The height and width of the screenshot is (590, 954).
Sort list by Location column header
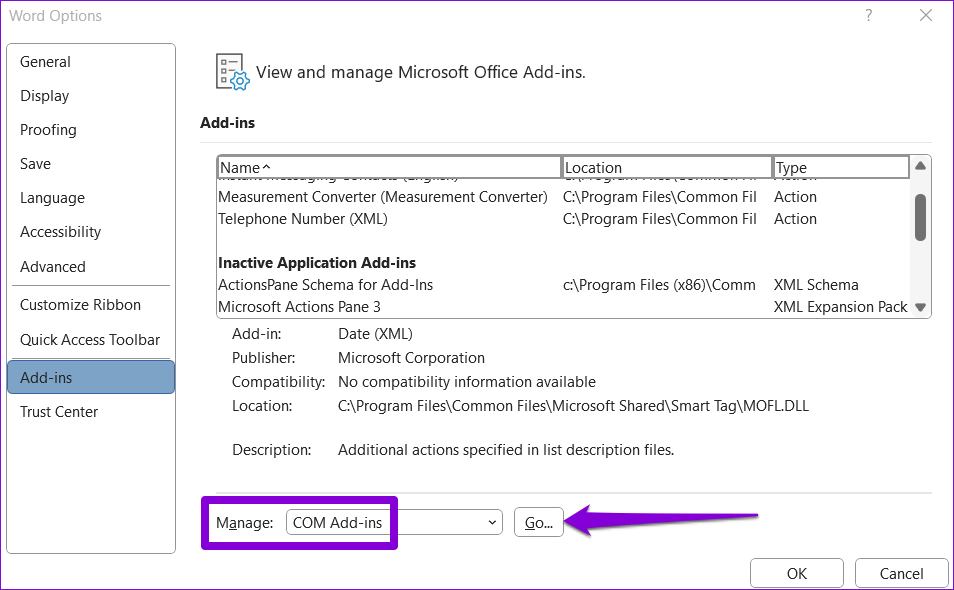[x=666, y=167]
